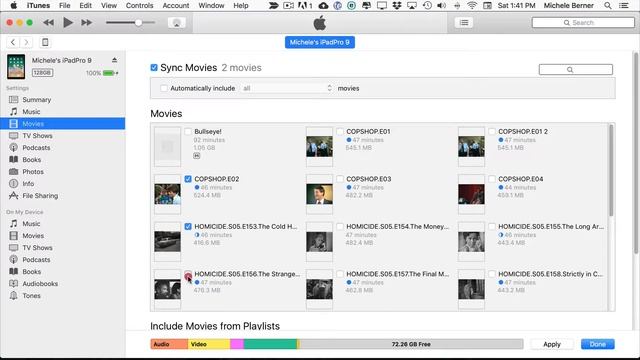Click the Audio segment of storage bar

[169, 344]
